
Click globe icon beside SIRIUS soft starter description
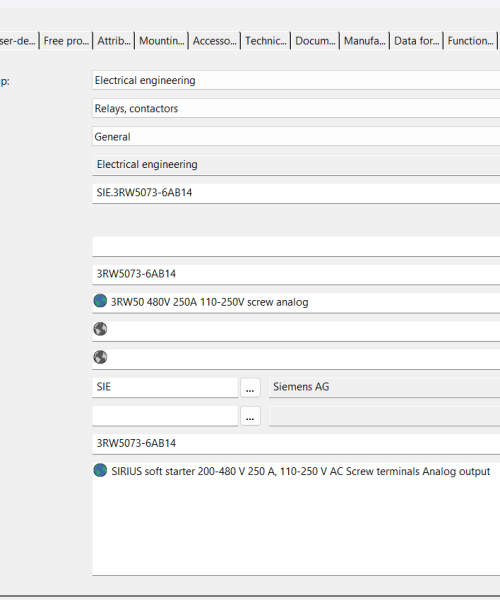point(100,470)
